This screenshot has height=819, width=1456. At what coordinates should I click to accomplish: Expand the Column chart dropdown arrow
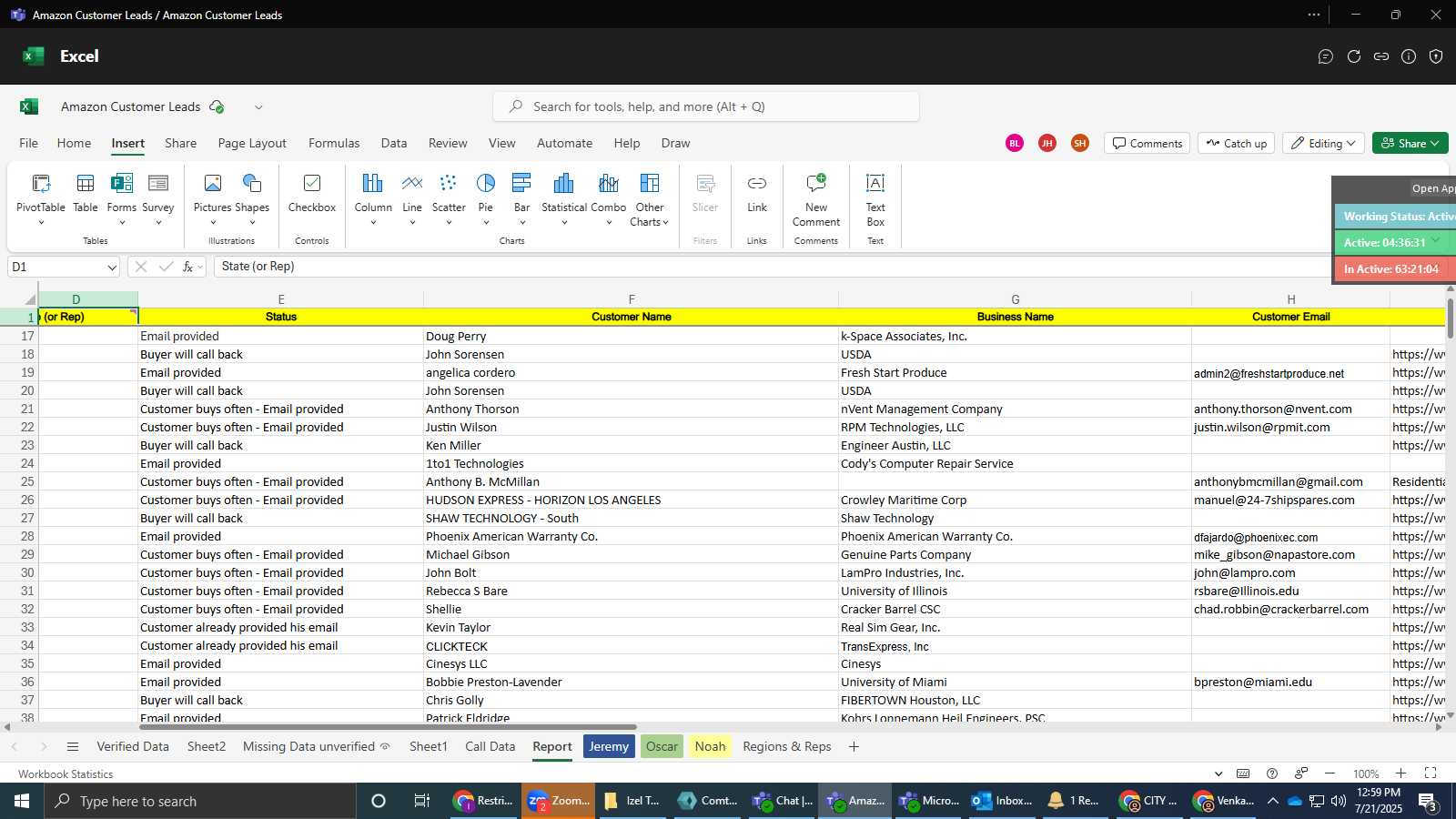tap(373, 223)
